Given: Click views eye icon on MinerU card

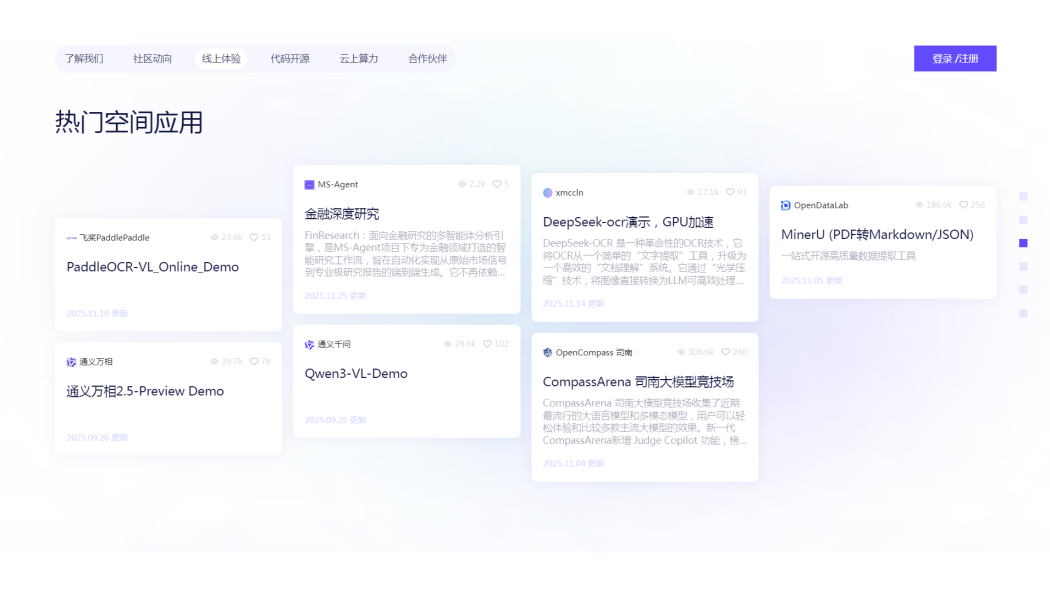Looking at the screenshot, I should click(919, 205).
